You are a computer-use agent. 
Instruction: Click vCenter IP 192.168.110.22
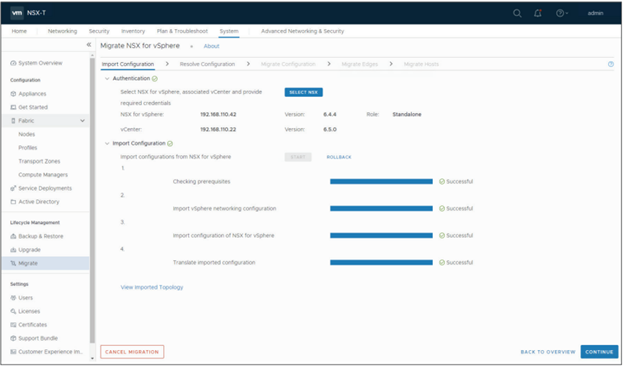(x=218, y=130)
